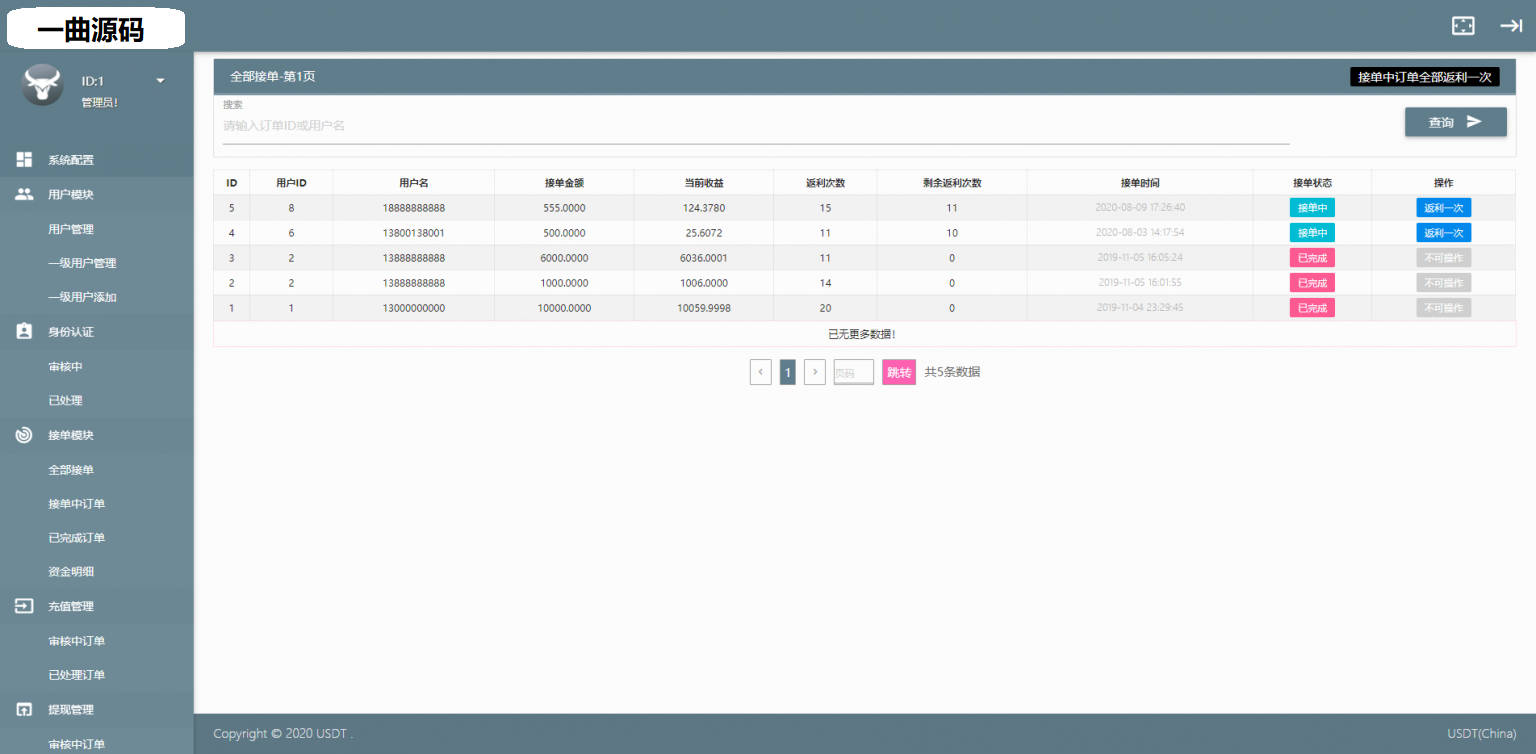
Task: Go to previous page arrow
Action: (760, 372)
